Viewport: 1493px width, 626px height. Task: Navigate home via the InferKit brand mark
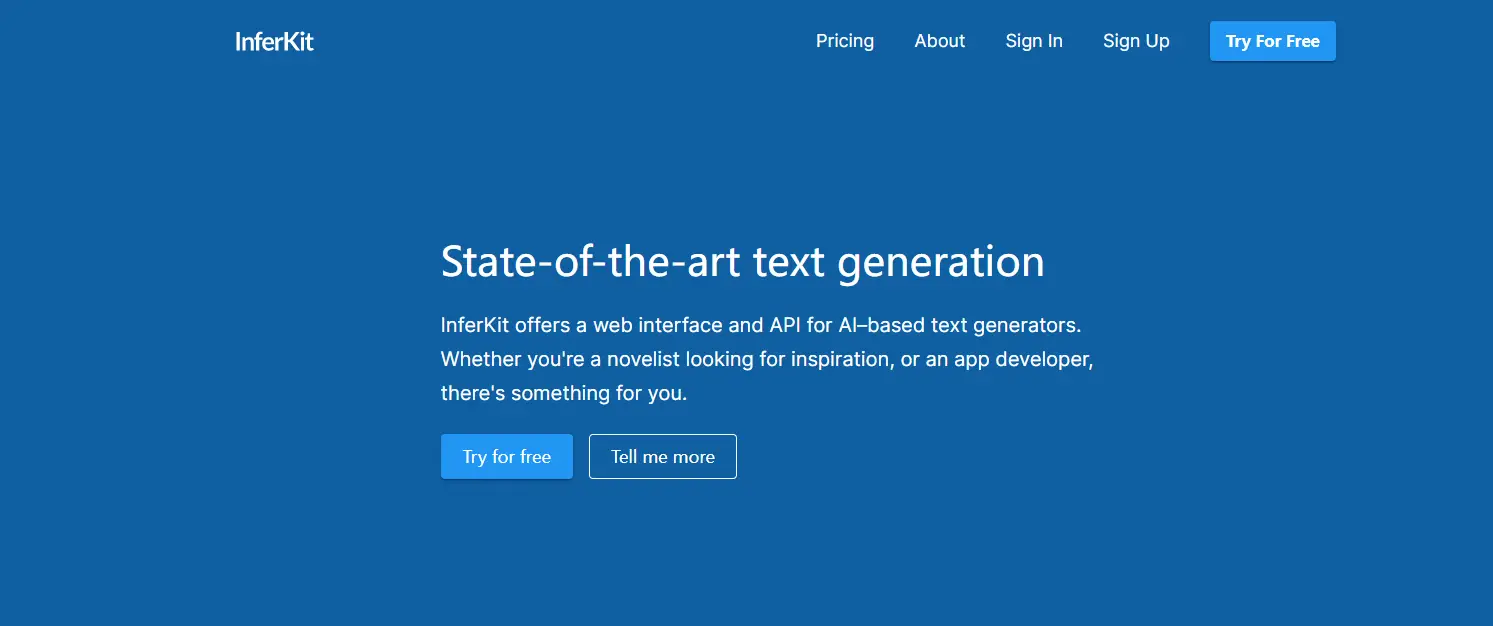point(274,41)
